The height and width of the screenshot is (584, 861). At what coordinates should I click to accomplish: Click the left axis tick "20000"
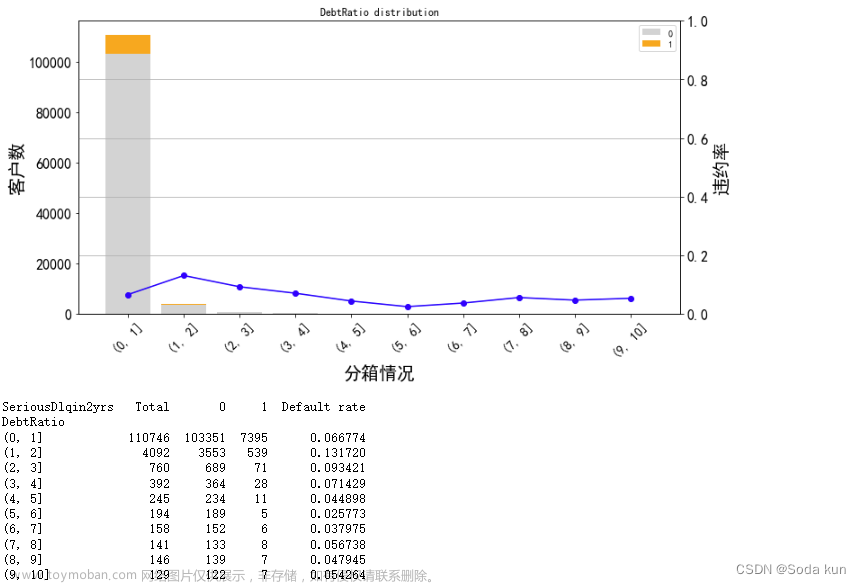coord(53,265)
